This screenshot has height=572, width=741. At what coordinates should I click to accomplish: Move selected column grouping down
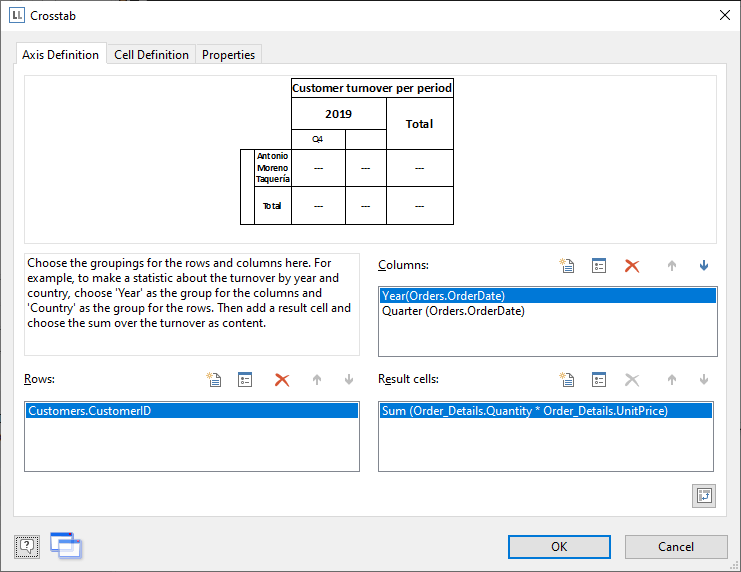click(x=704, y=266)
